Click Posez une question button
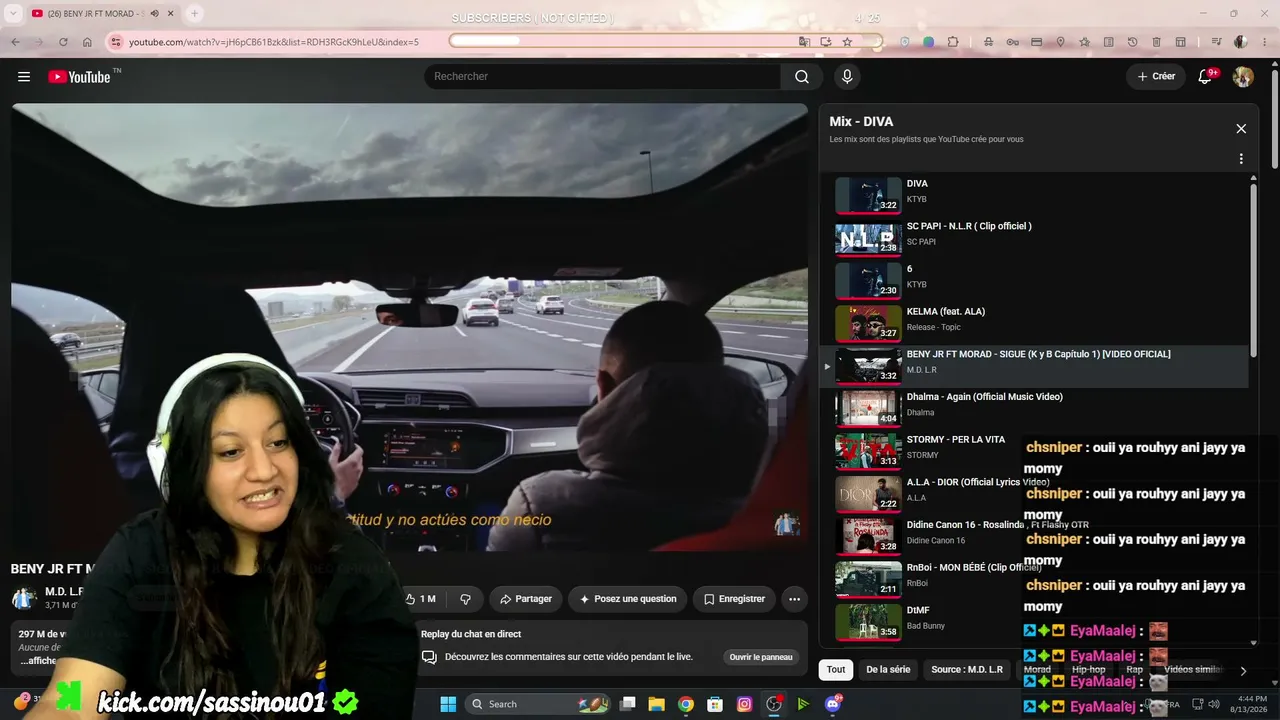Viewport: 1280px width, 720px height. pos(628,599)
